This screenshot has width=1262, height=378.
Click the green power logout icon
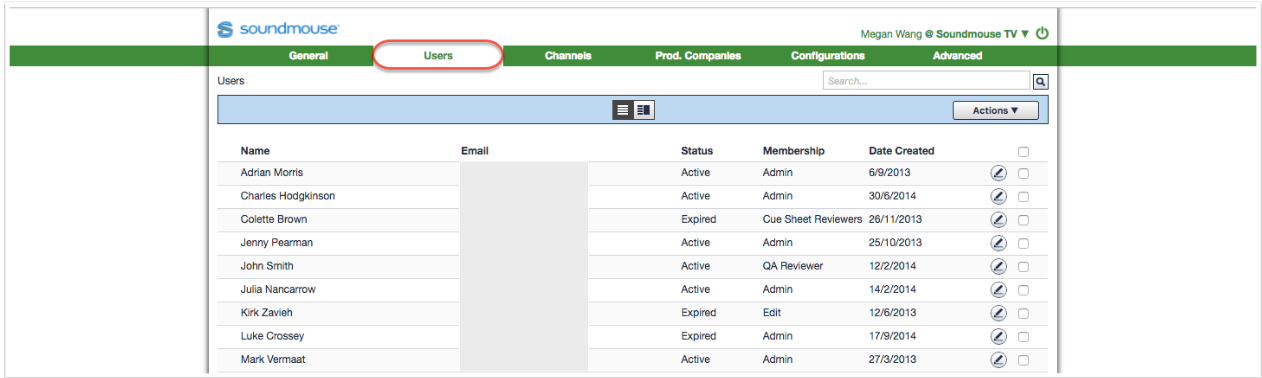[x=1042, y=33]
